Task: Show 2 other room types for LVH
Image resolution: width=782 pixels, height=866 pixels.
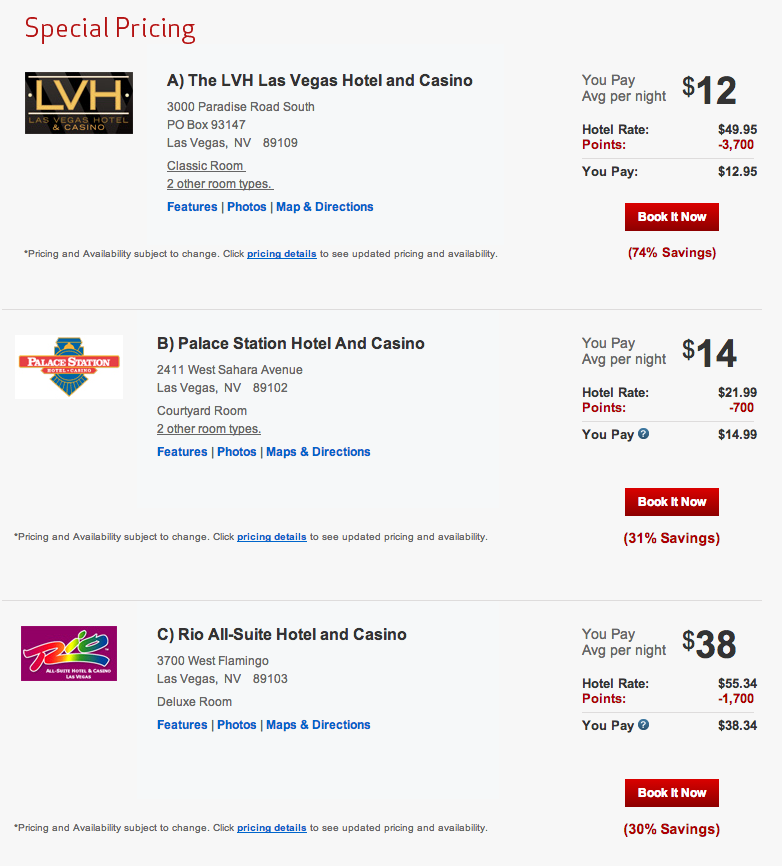Action: tap(220, 184)
